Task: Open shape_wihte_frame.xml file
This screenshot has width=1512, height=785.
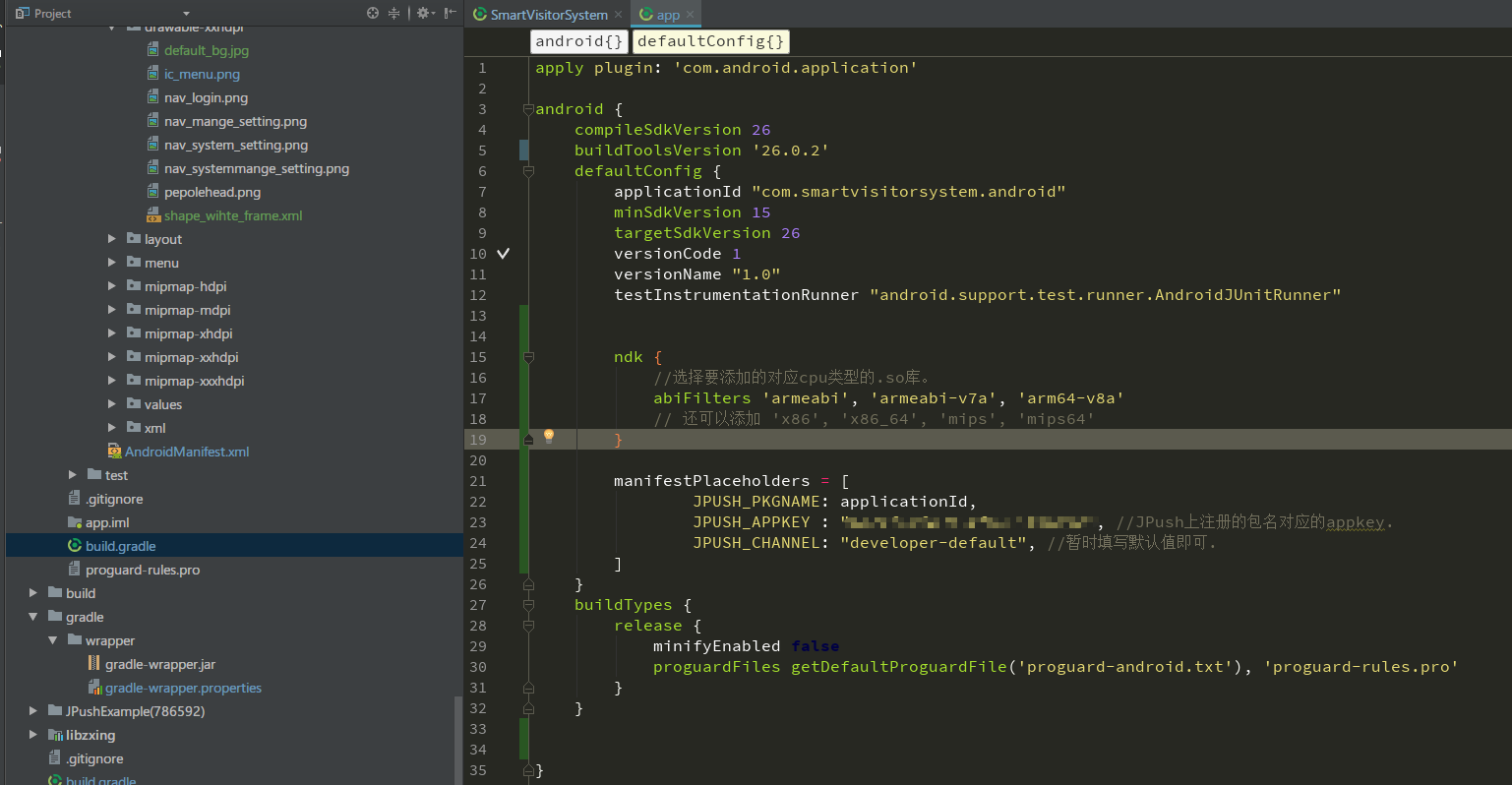Action: [233, 215]
